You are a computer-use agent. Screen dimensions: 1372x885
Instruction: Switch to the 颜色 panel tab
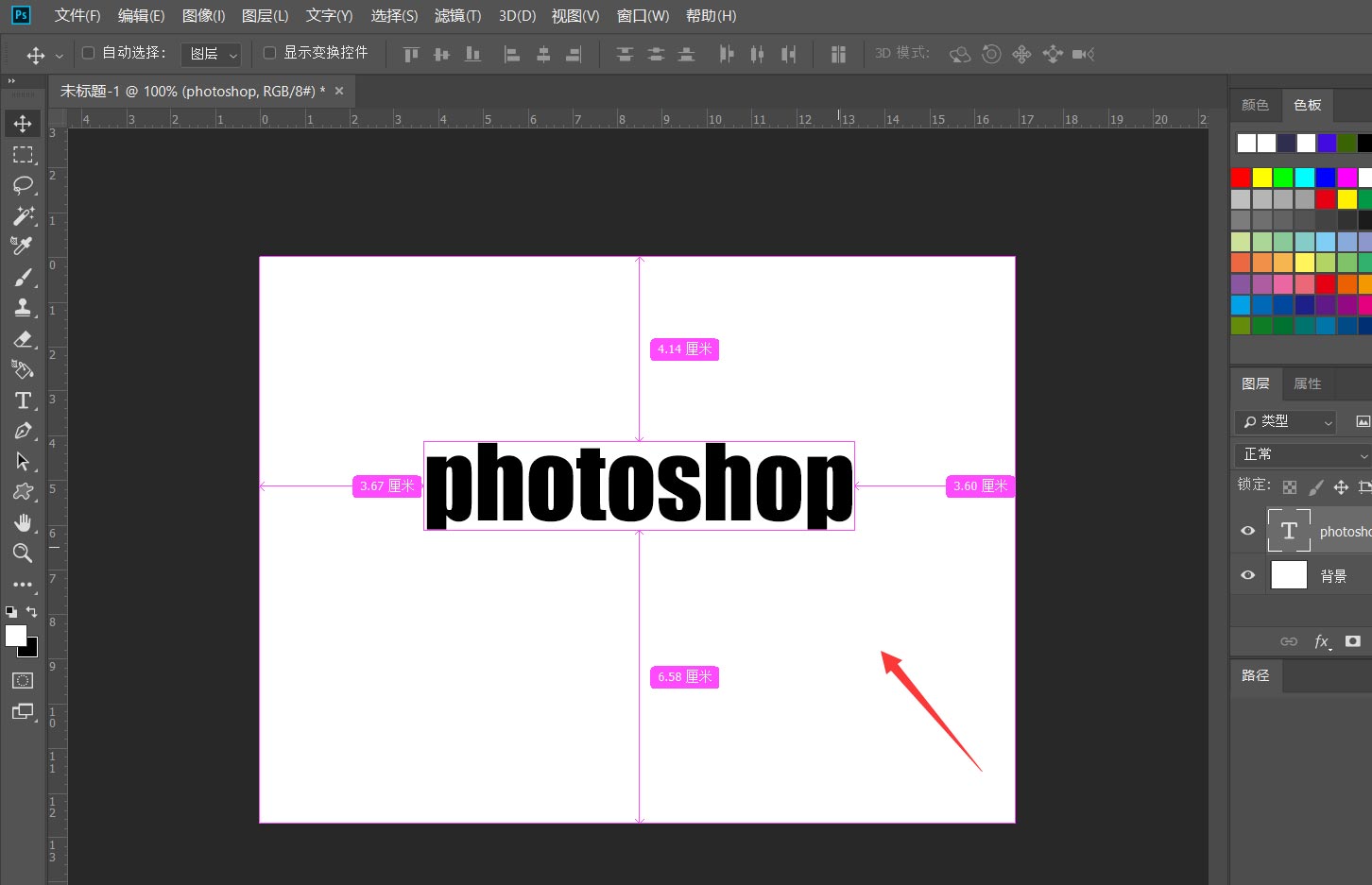pyautogui.click(x=1256, y=105)
